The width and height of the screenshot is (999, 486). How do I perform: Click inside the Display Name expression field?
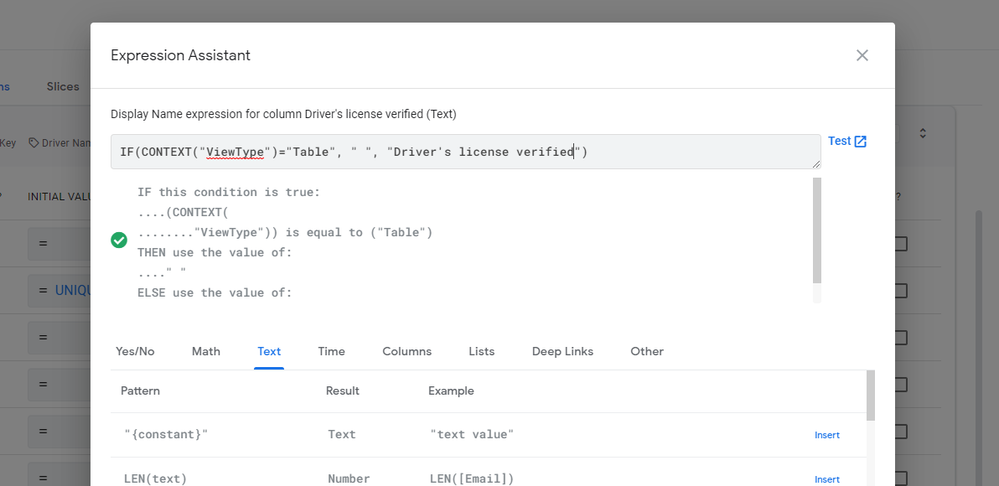[466, 152]
